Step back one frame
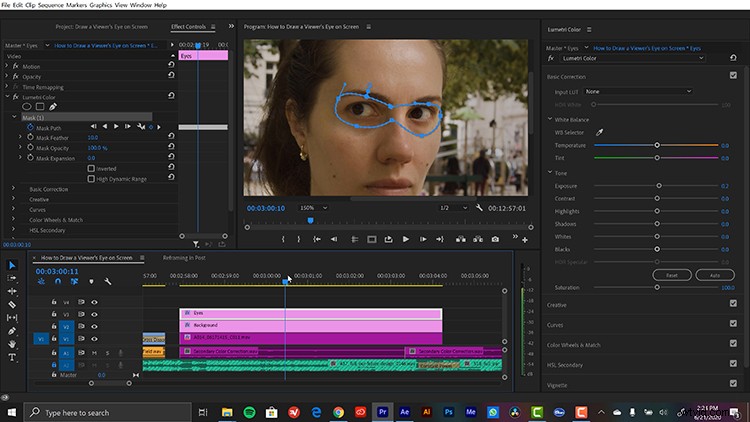750x422 pixels. pyautogui.click(x=334, y=239)
